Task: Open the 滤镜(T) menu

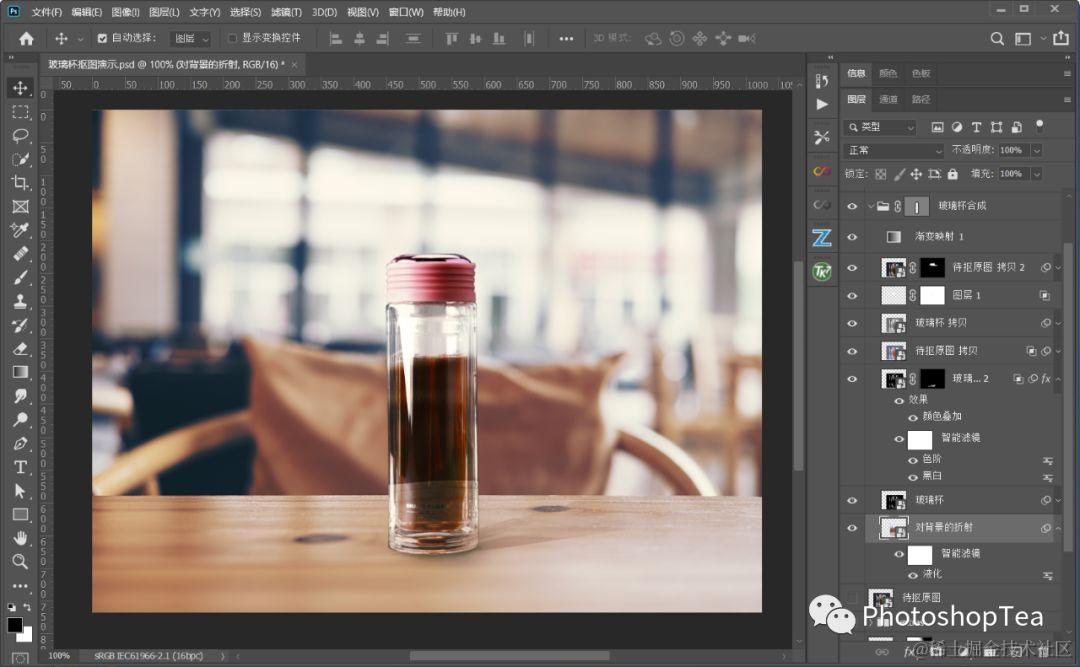Action: [286, 12]
